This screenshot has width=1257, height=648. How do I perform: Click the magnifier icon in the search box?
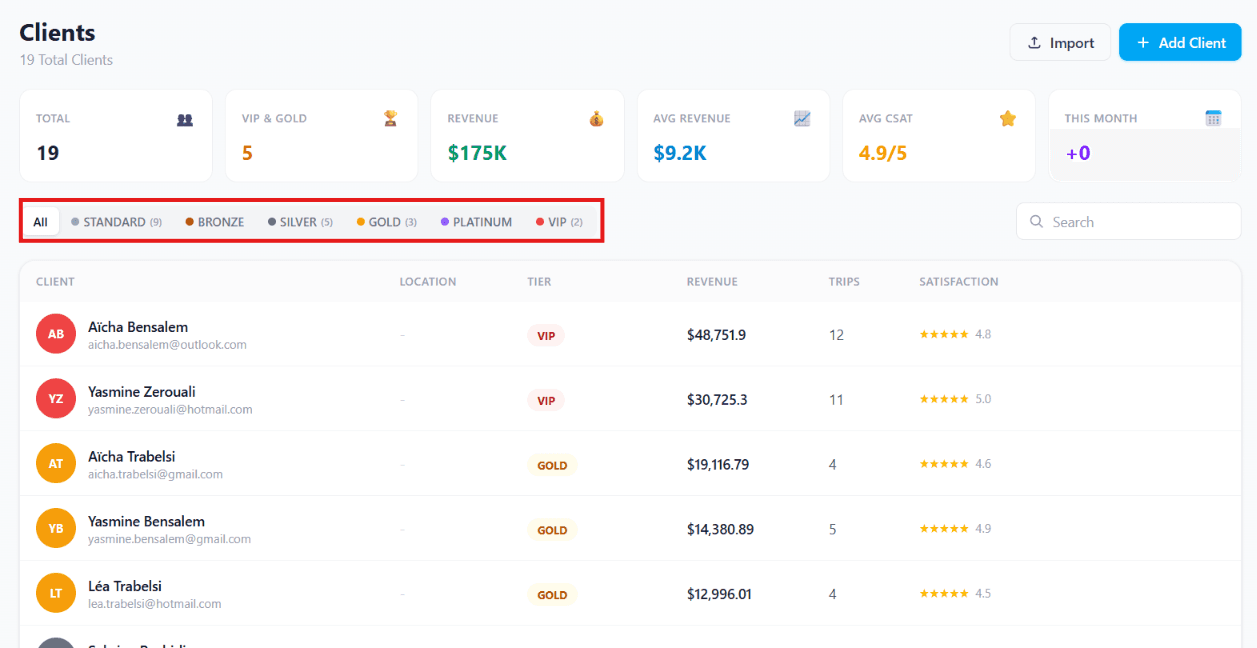pyautogui.click(x=1037, y=222)
